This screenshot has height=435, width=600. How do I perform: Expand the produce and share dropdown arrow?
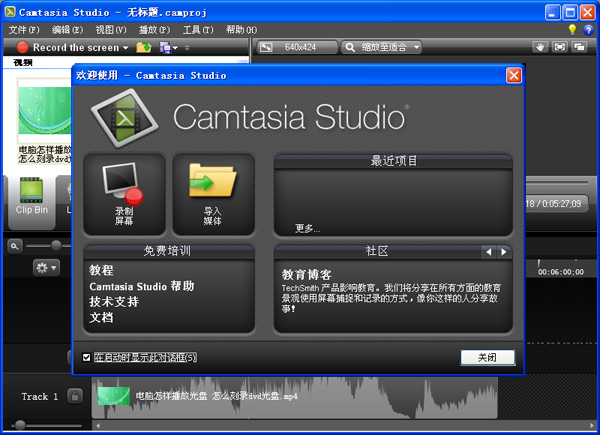pos(175,48)
